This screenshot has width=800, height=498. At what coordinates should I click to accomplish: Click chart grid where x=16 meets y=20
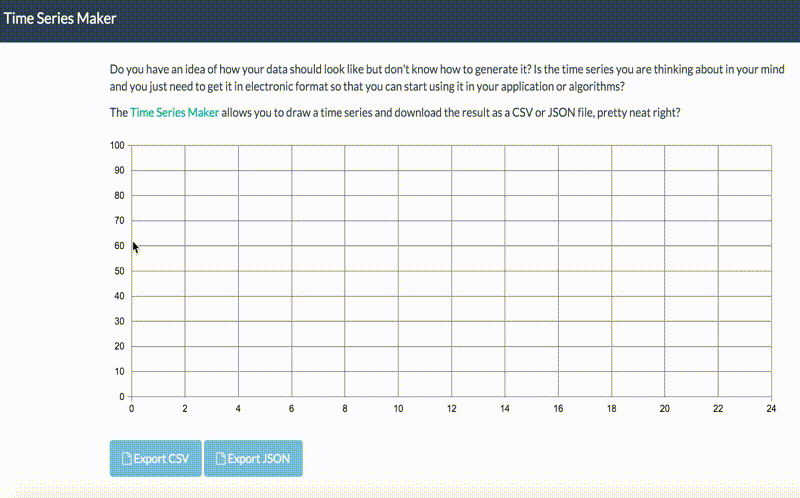click(x=558, y=346)
